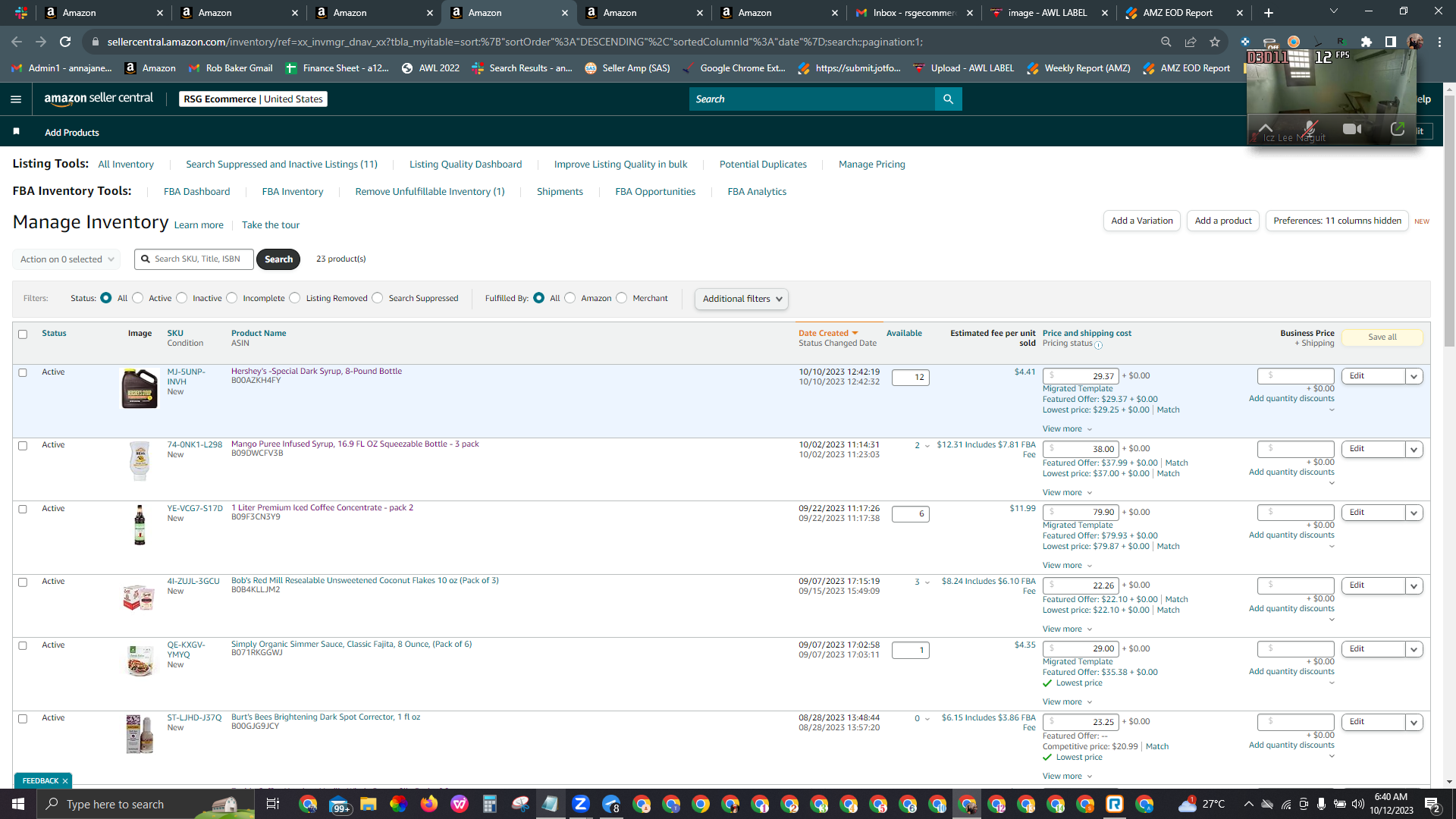Image resolution: width=1456 pixels, height=819 pixels.
Task: Click the Amazon Seller Central logo
Action: pyautogui.click(x=99, y=99)
